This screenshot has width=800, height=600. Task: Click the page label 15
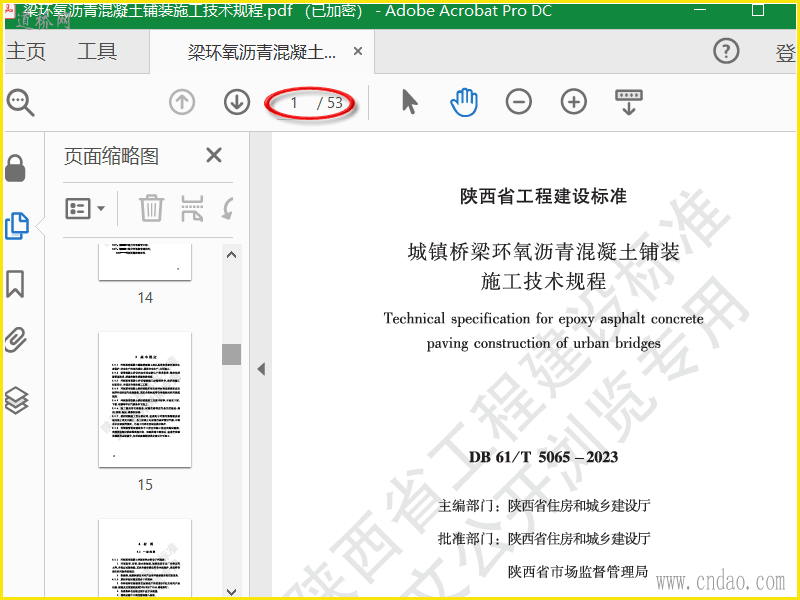click(x=145, y=484)
